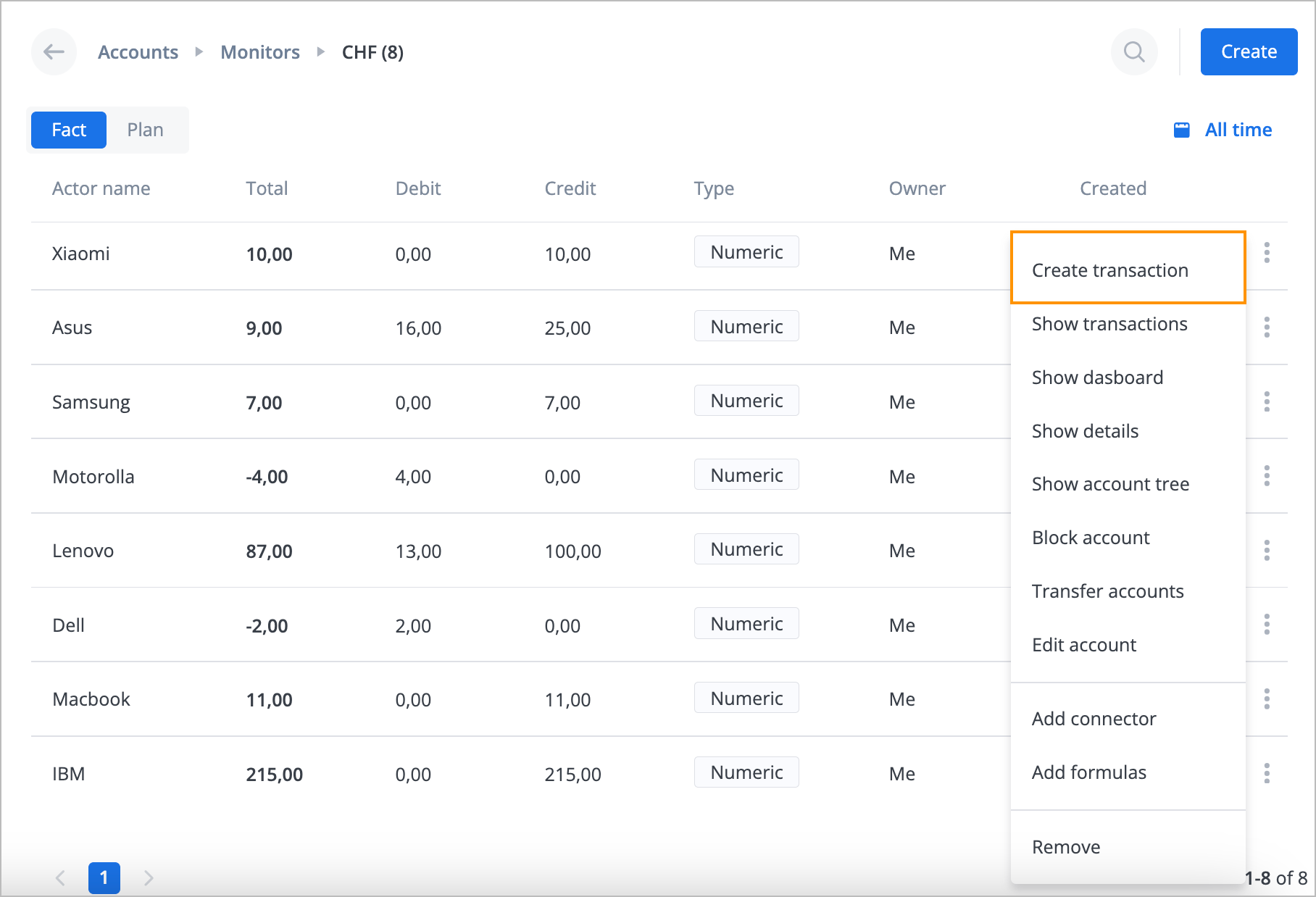Click the calendar icon beside All time

click(x=1182, y=130)
